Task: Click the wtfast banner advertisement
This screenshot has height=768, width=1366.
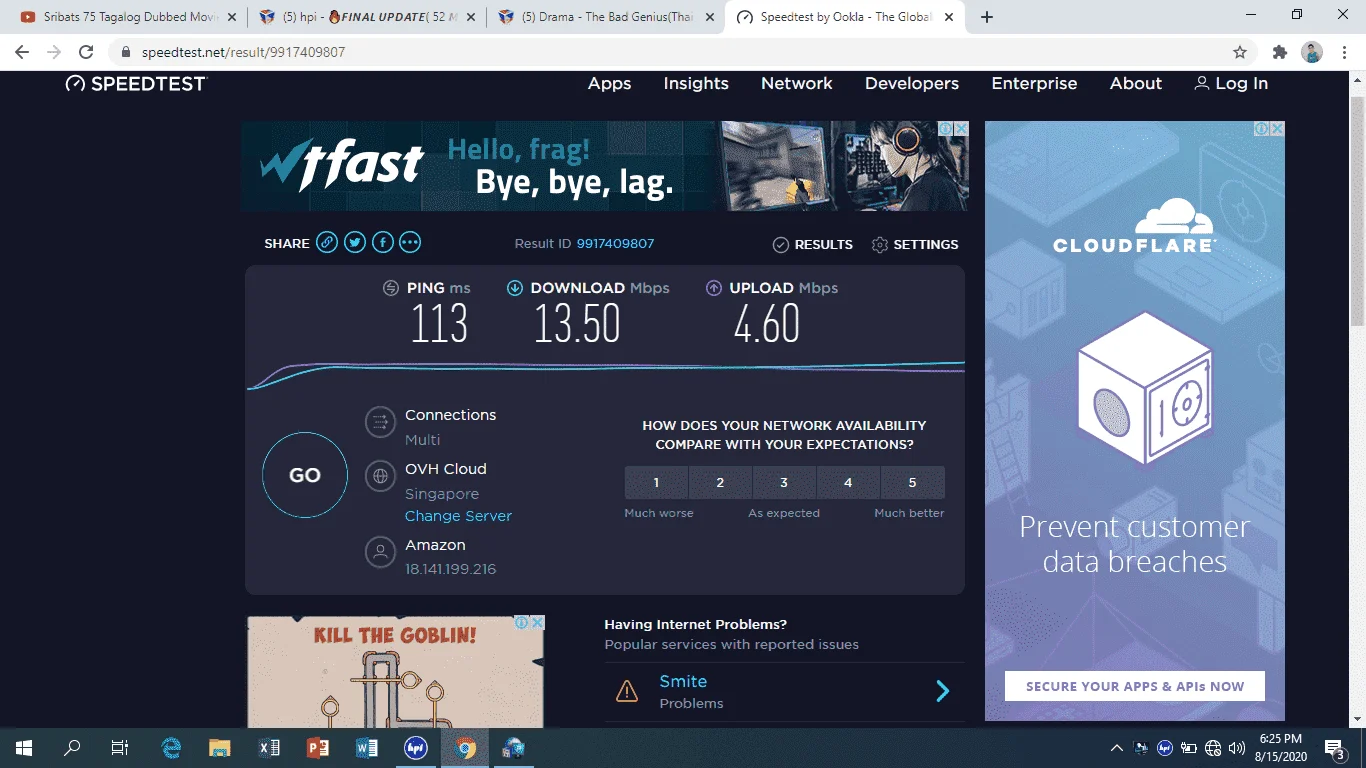Action: tap(604, 166)
